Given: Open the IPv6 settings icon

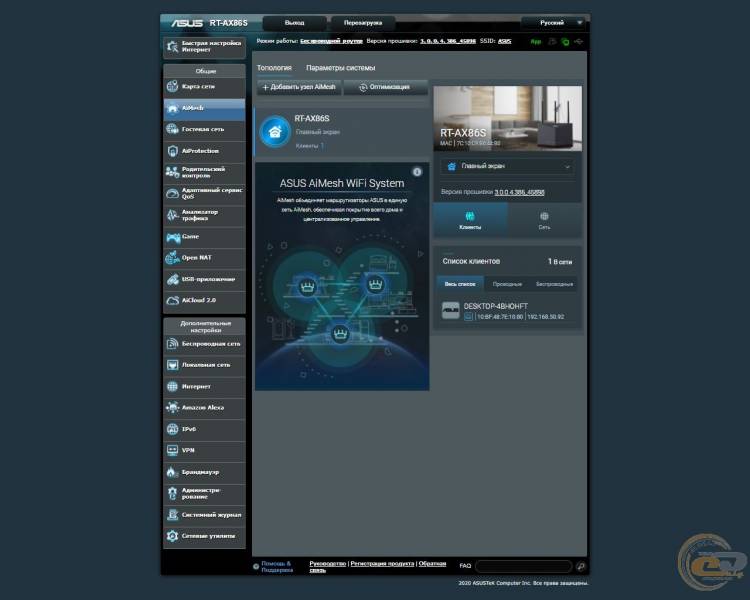Looking at the screenshot, I should [x=172, y=429].
